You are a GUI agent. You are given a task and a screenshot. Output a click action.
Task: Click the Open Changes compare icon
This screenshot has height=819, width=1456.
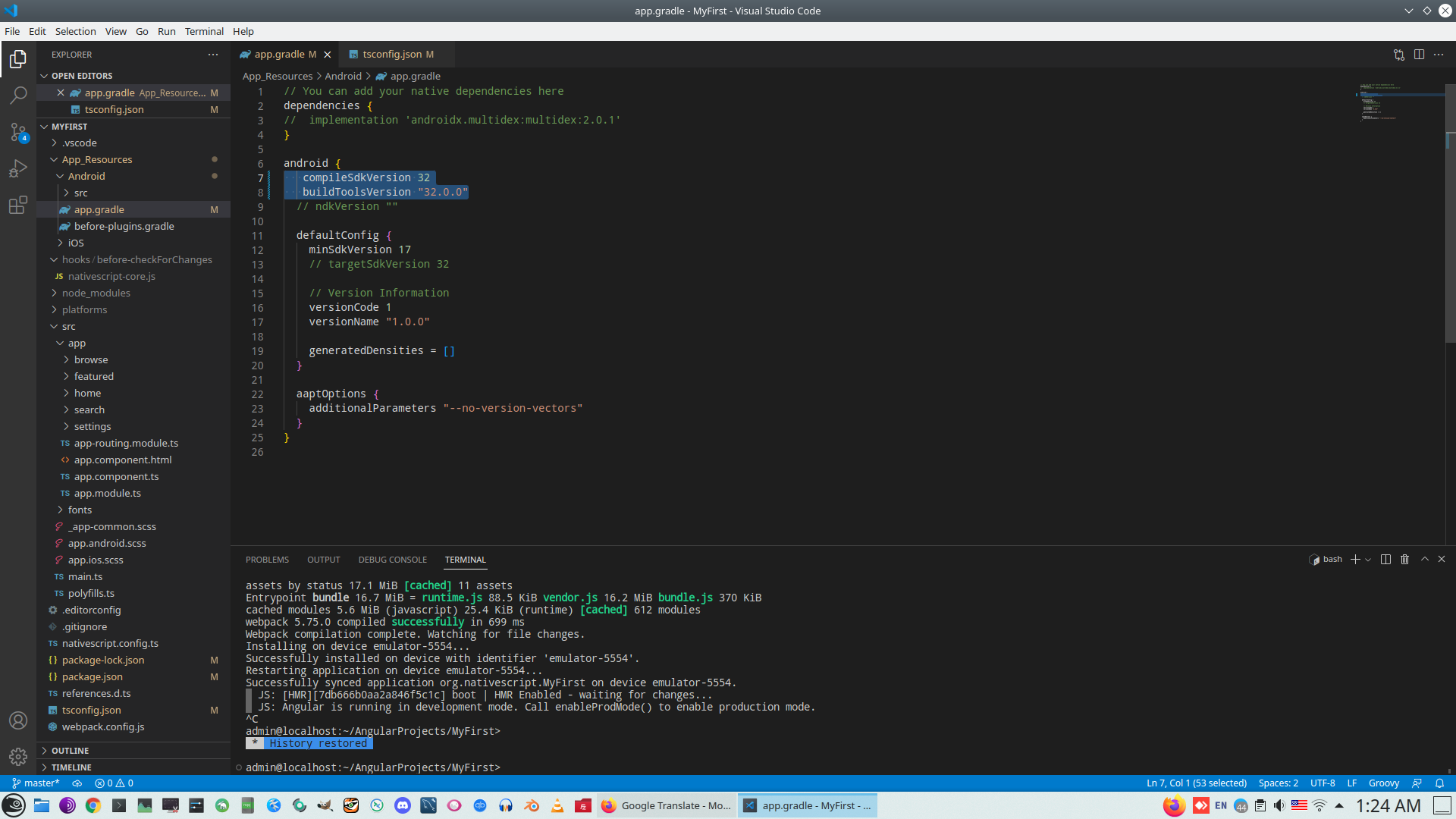coord(1399,55)
